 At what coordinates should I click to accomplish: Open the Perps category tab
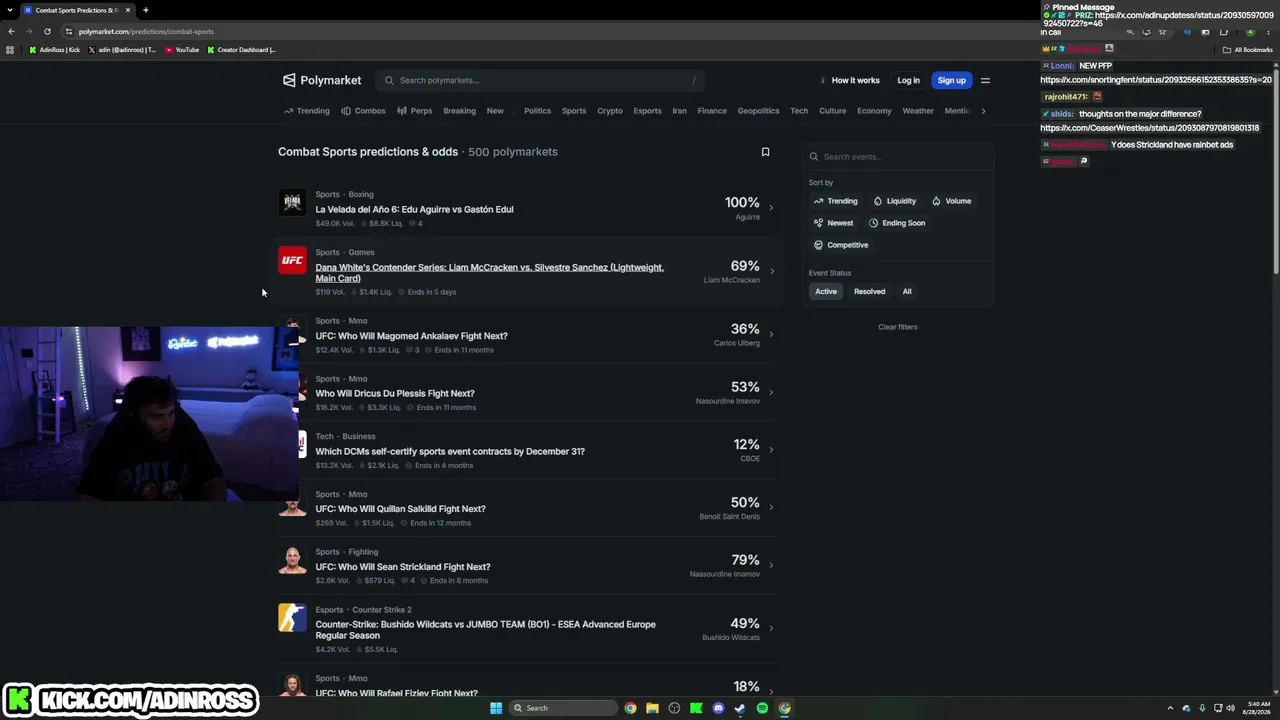coord(414,111)
